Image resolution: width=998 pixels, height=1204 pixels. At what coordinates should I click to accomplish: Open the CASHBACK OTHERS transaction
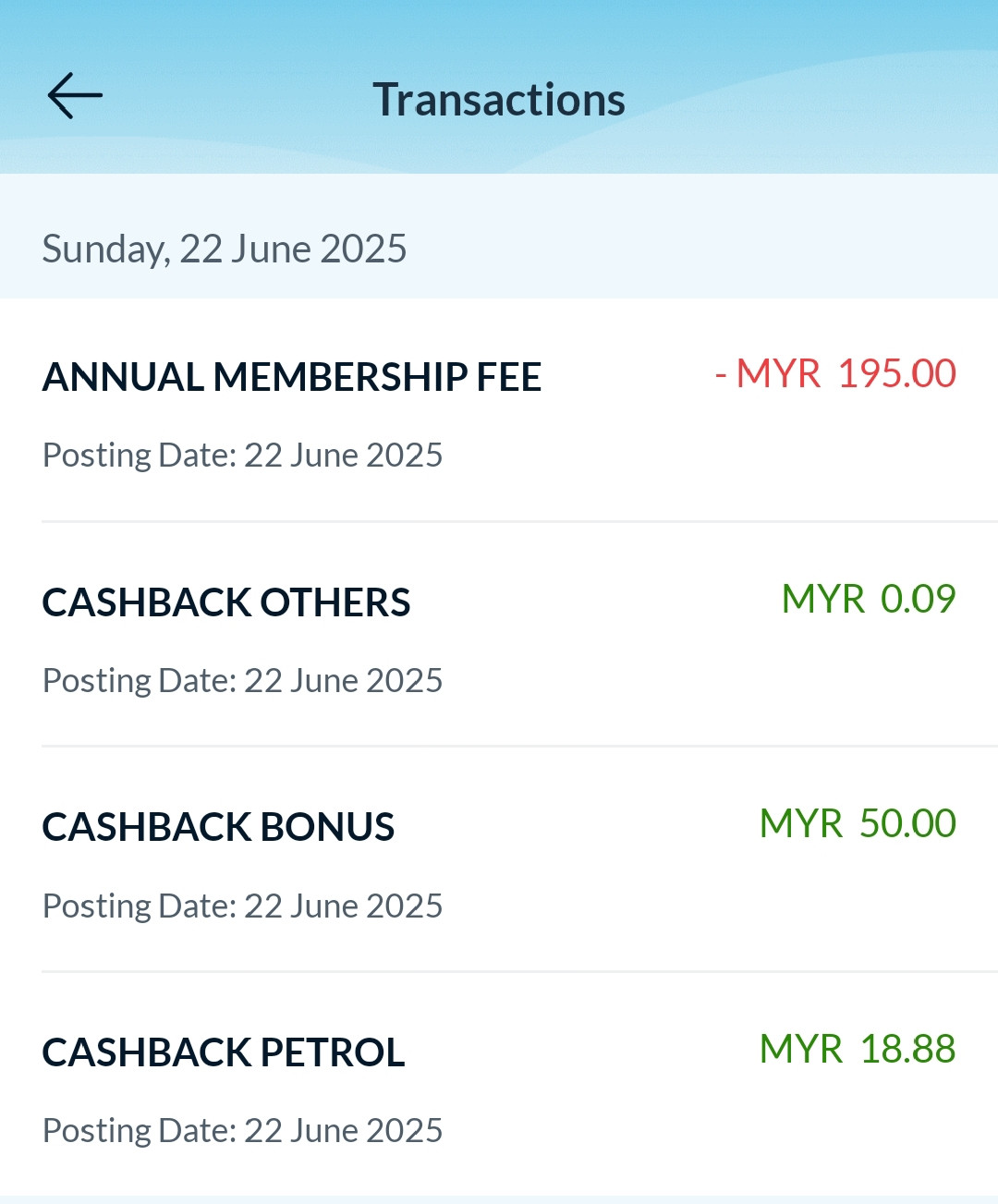click(499, 635)
